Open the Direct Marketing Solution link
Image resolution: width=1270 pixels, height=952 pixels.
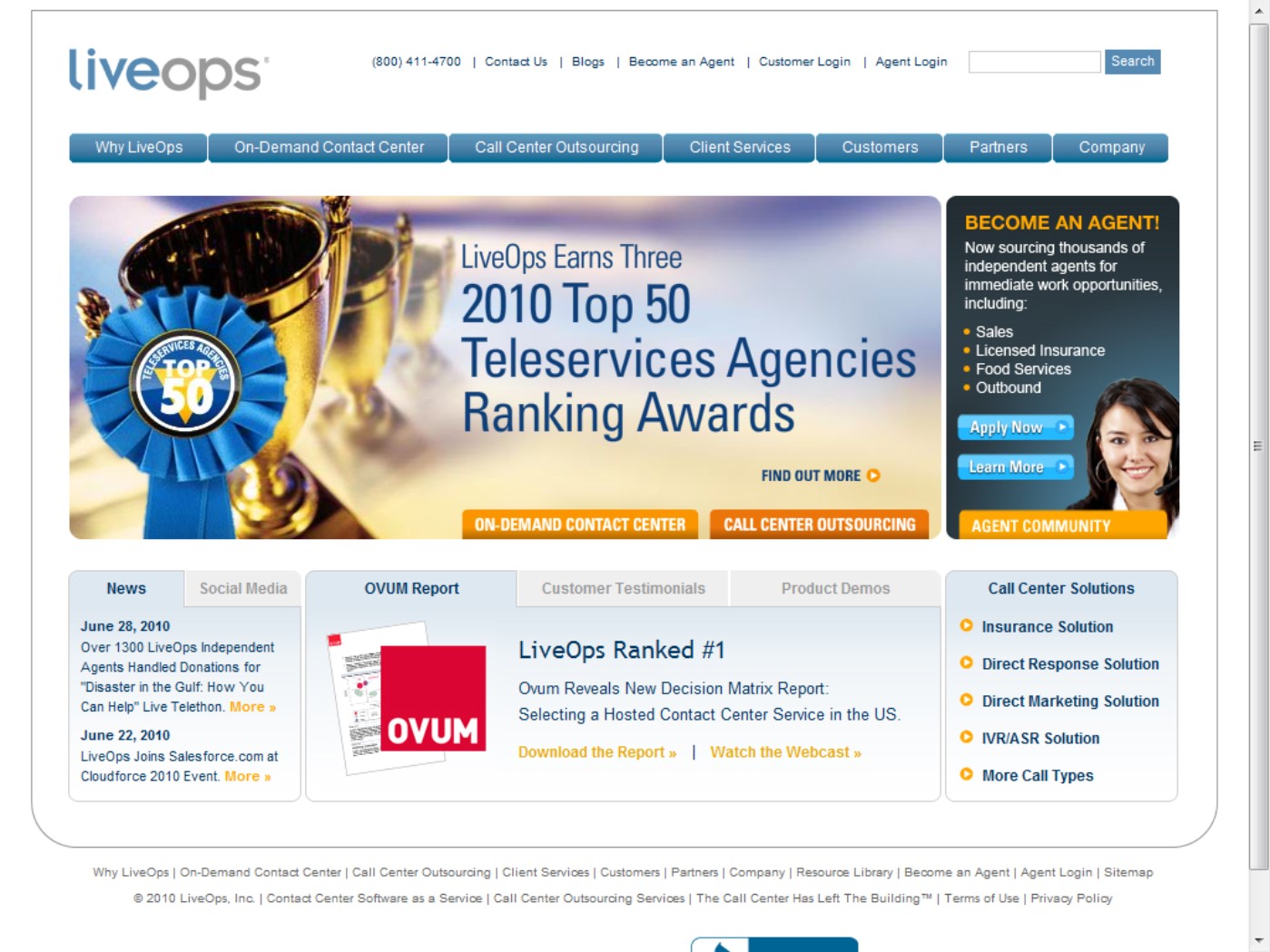1070,701
